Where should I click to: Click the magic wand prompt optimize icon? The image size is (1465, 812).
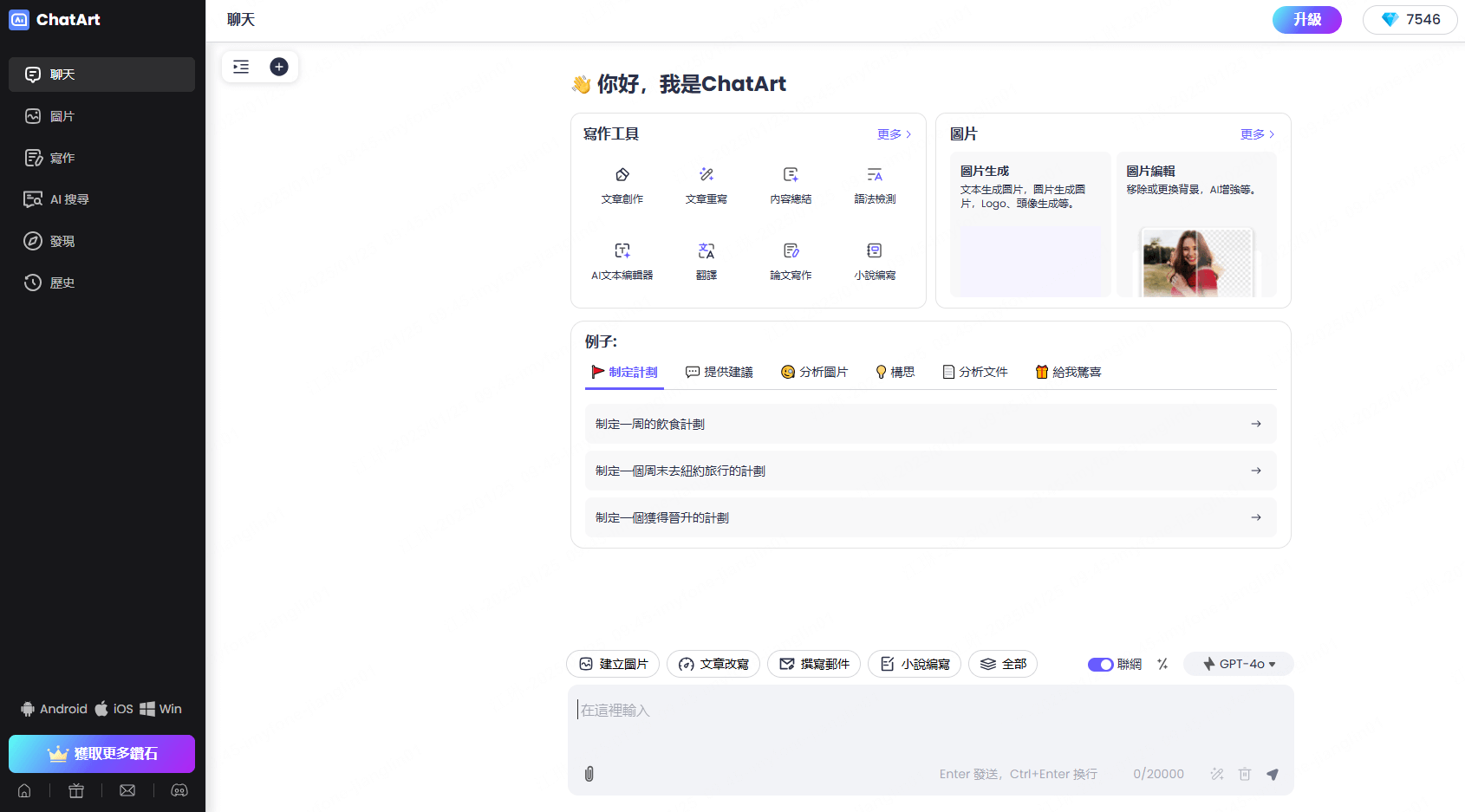pyautogui.click(x=1217, y=774)
